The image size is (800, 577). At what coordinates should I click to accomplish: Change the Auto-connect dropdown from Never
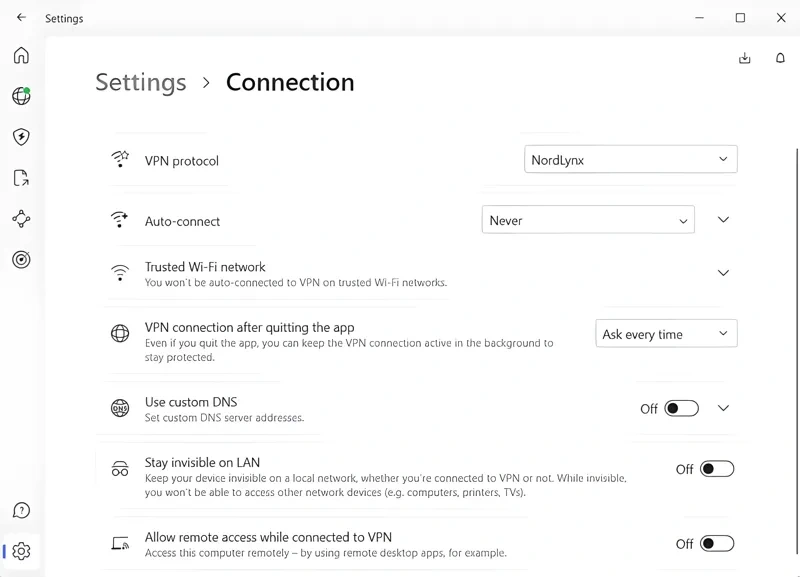(587, 220)
